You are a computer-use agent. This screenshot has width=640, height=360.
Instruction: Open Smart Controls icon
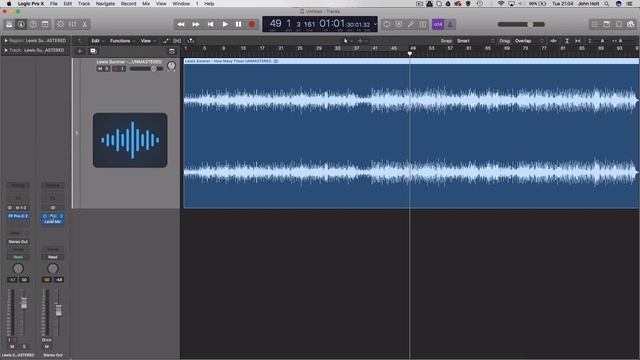click(60, 24)
